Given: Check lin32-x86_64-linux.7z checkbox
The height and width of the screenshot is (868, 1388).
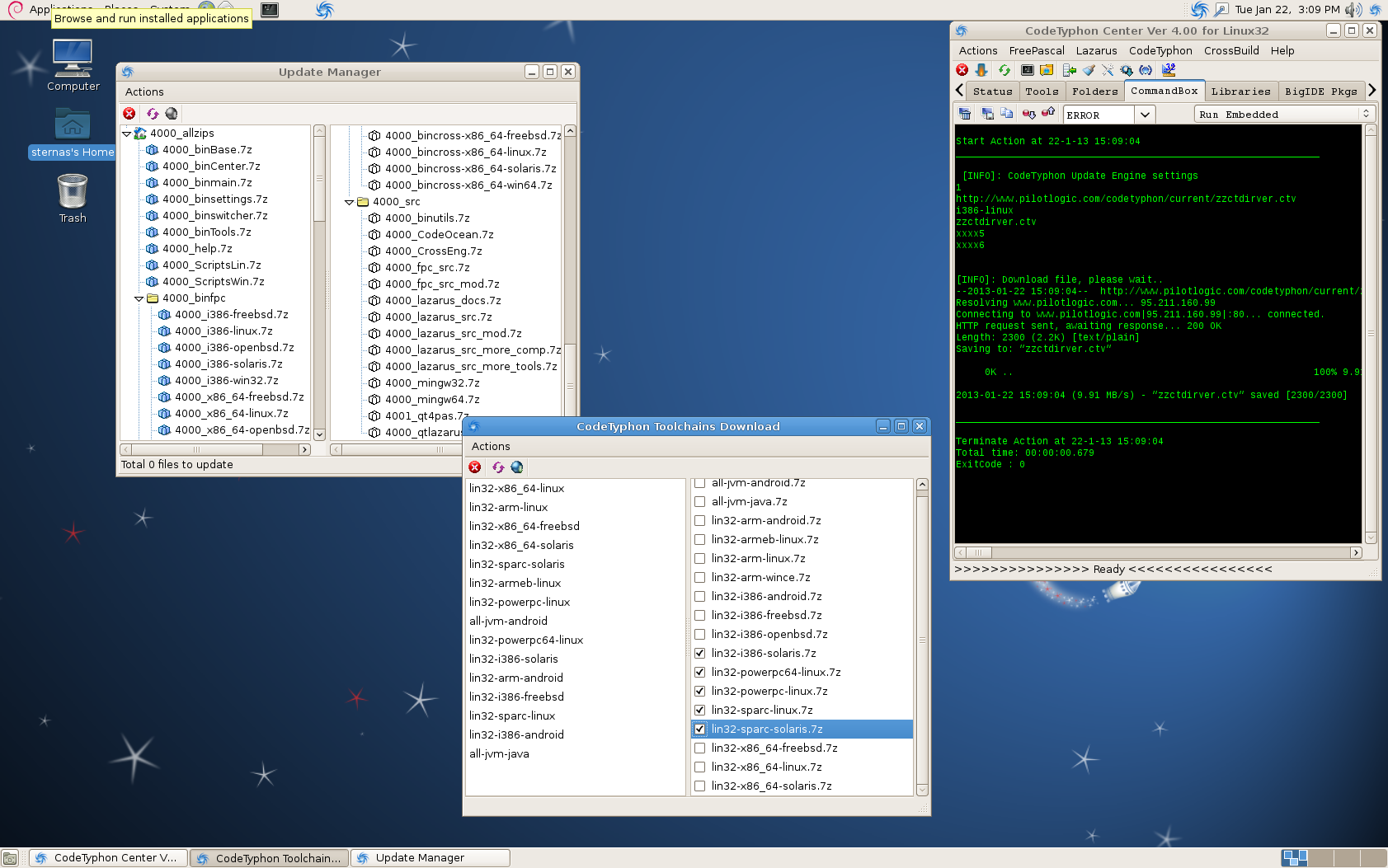Looking at the screenshot, I should tap(699, 767).
